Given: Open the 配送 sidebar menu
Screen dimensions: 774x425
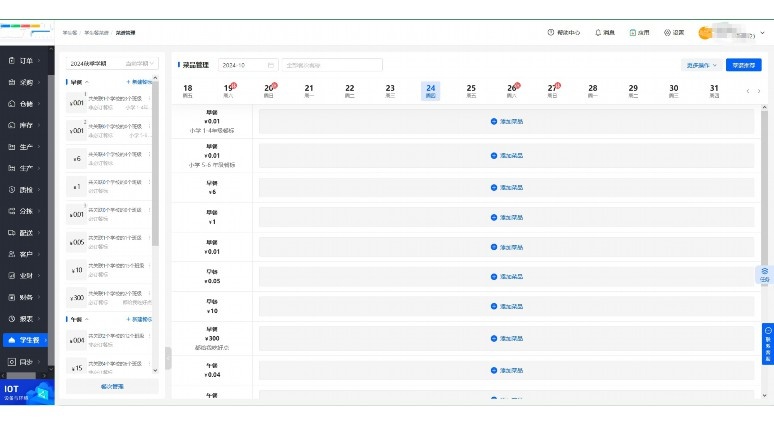Looking at the screenshot, I should coord(25,232).
